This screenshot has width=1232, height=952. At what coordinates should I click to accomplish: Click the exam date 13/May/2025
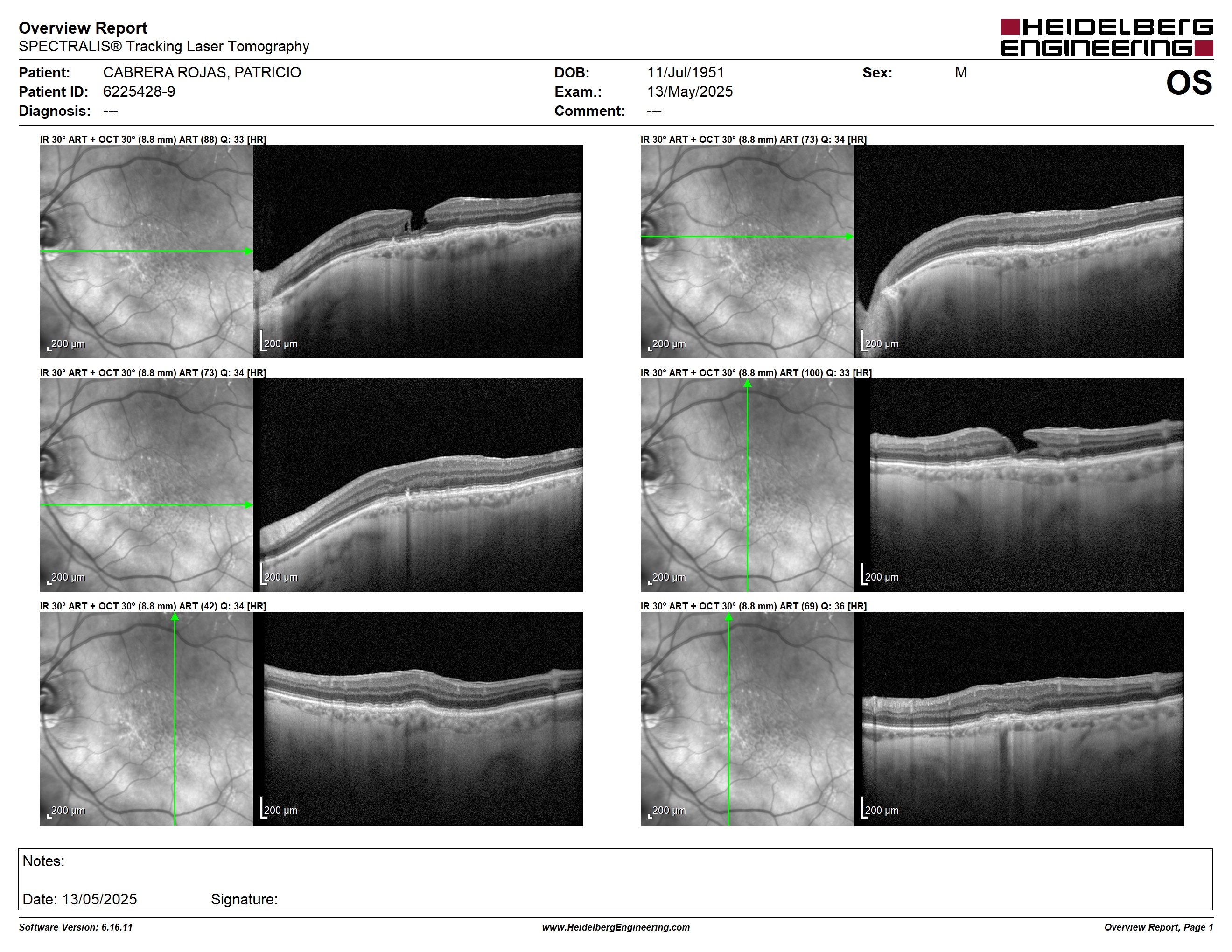[x=689, y=92]
